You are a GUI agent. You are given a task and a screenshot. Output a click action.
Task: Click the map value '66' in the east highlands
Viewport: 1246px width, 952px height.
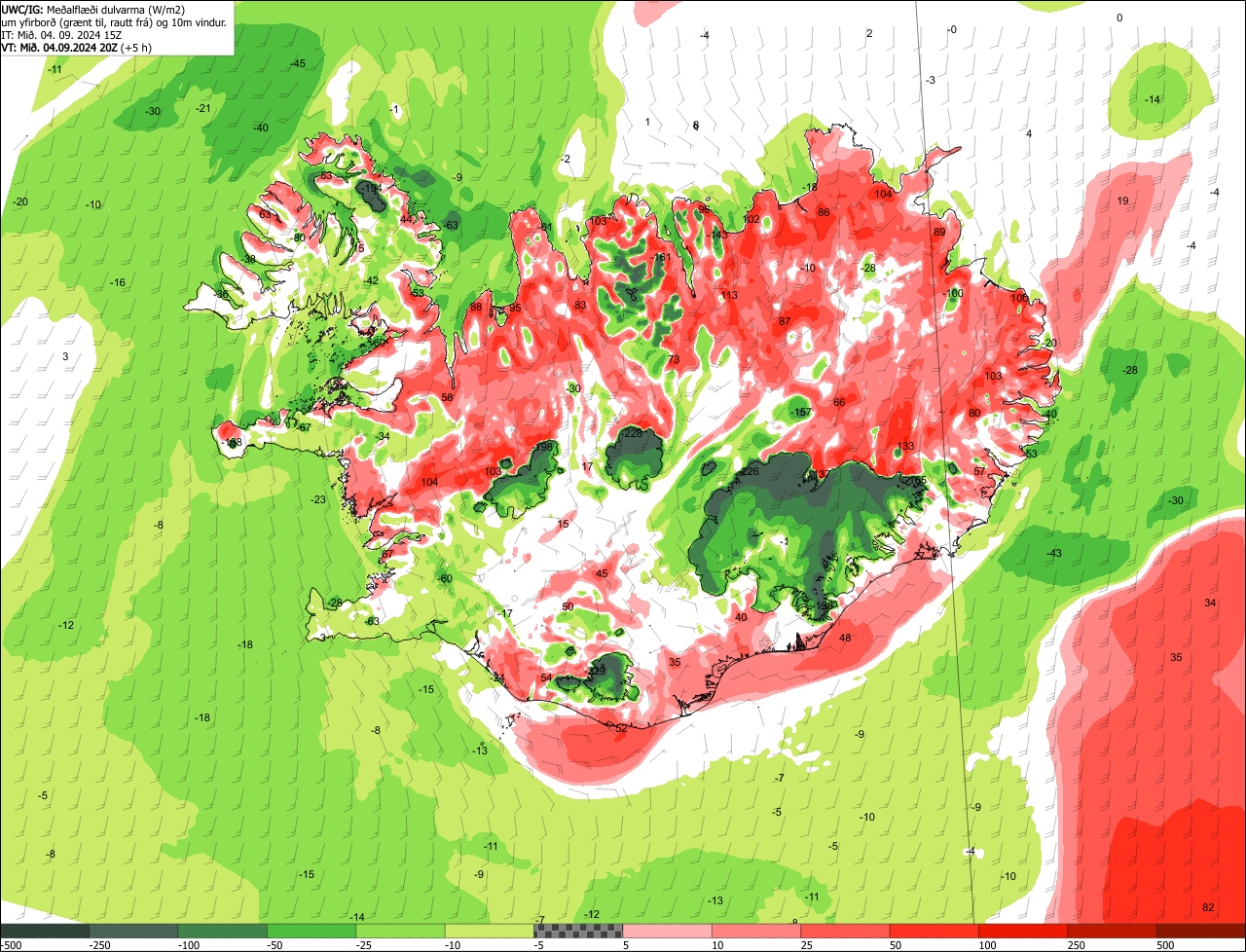839,402
